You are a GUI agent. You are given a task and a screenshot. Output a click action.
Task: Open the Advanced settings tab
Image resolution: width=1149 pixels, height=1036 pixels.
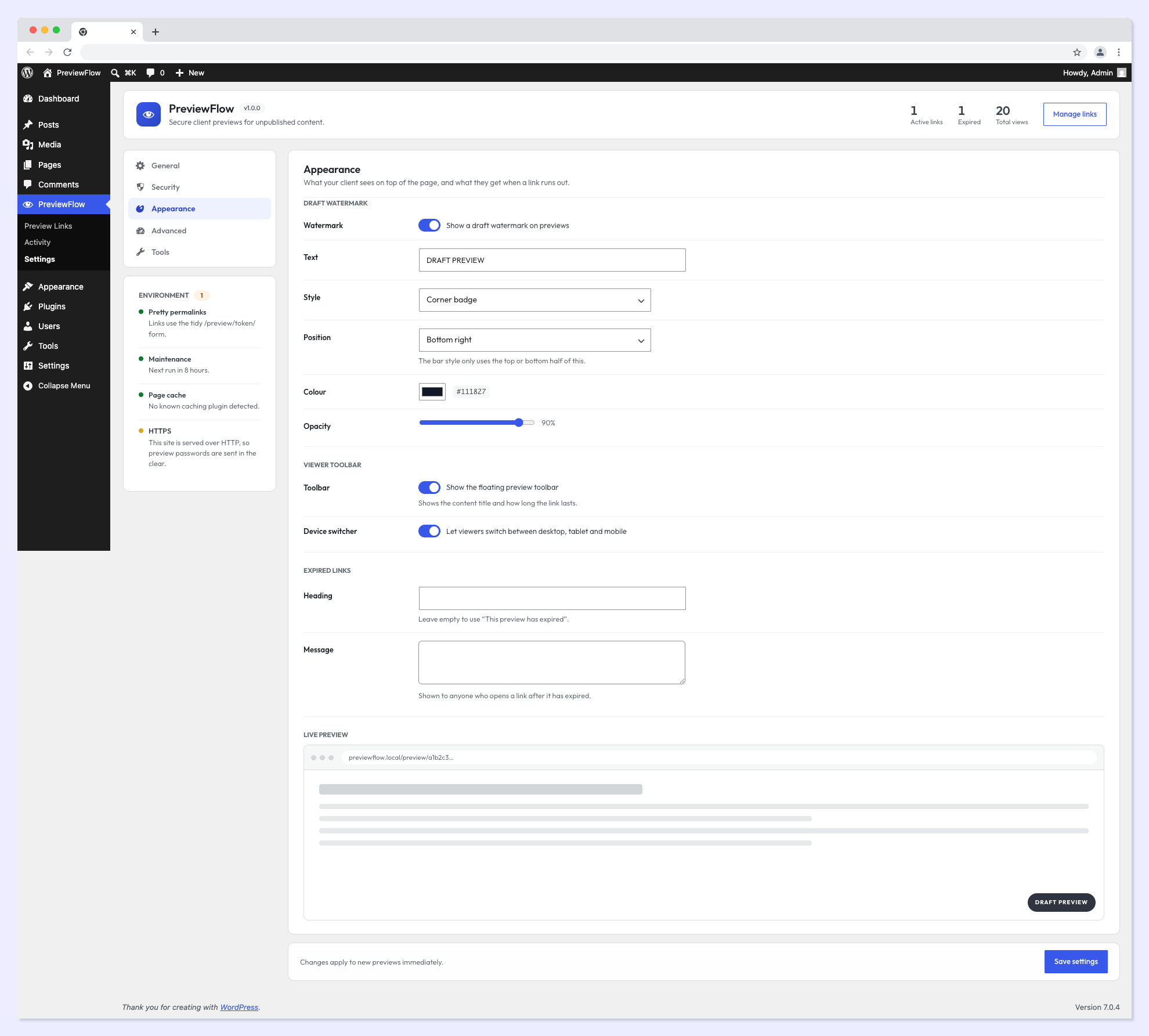[200, 230]
